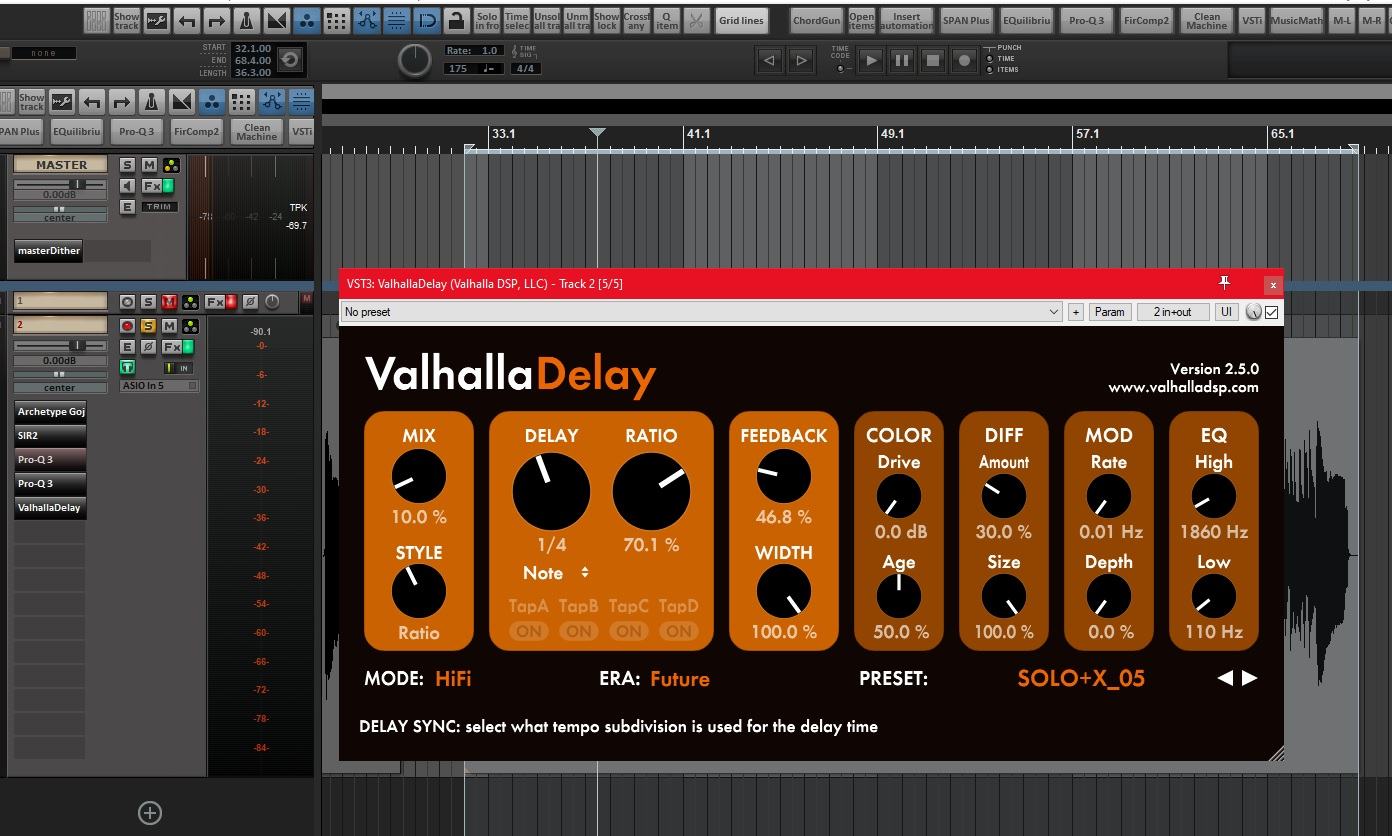Open the 4/4 time signature selector

coord(525,69)
